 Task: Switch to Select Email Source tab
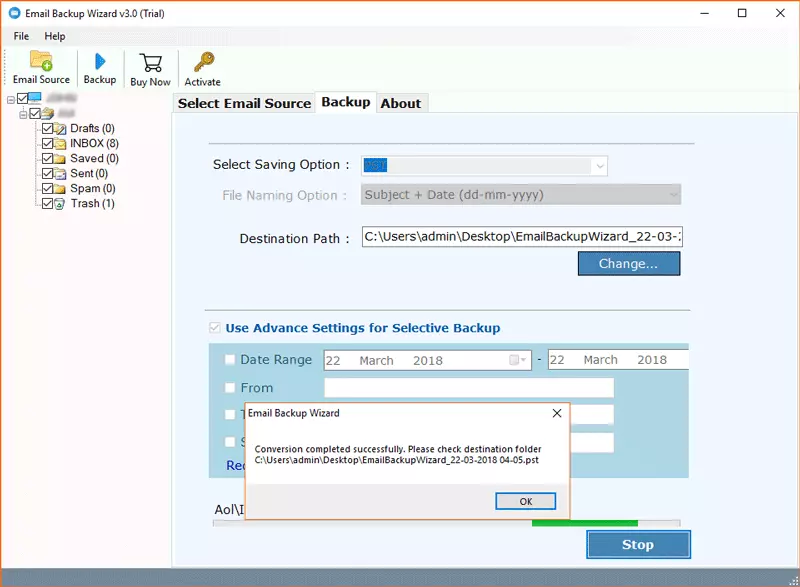pyautogui.click(x=244, y=103)
